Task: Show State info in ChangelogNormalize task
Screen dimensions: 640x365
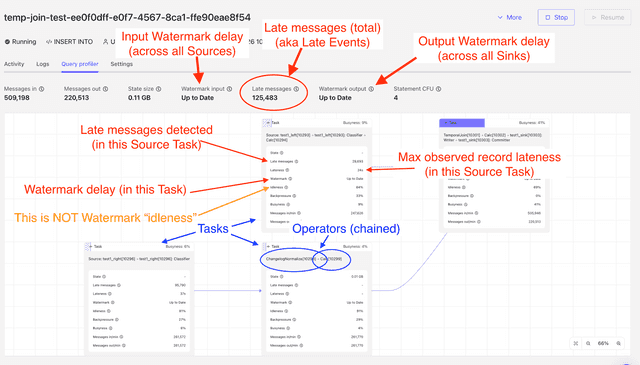Action: click(282, 277)
